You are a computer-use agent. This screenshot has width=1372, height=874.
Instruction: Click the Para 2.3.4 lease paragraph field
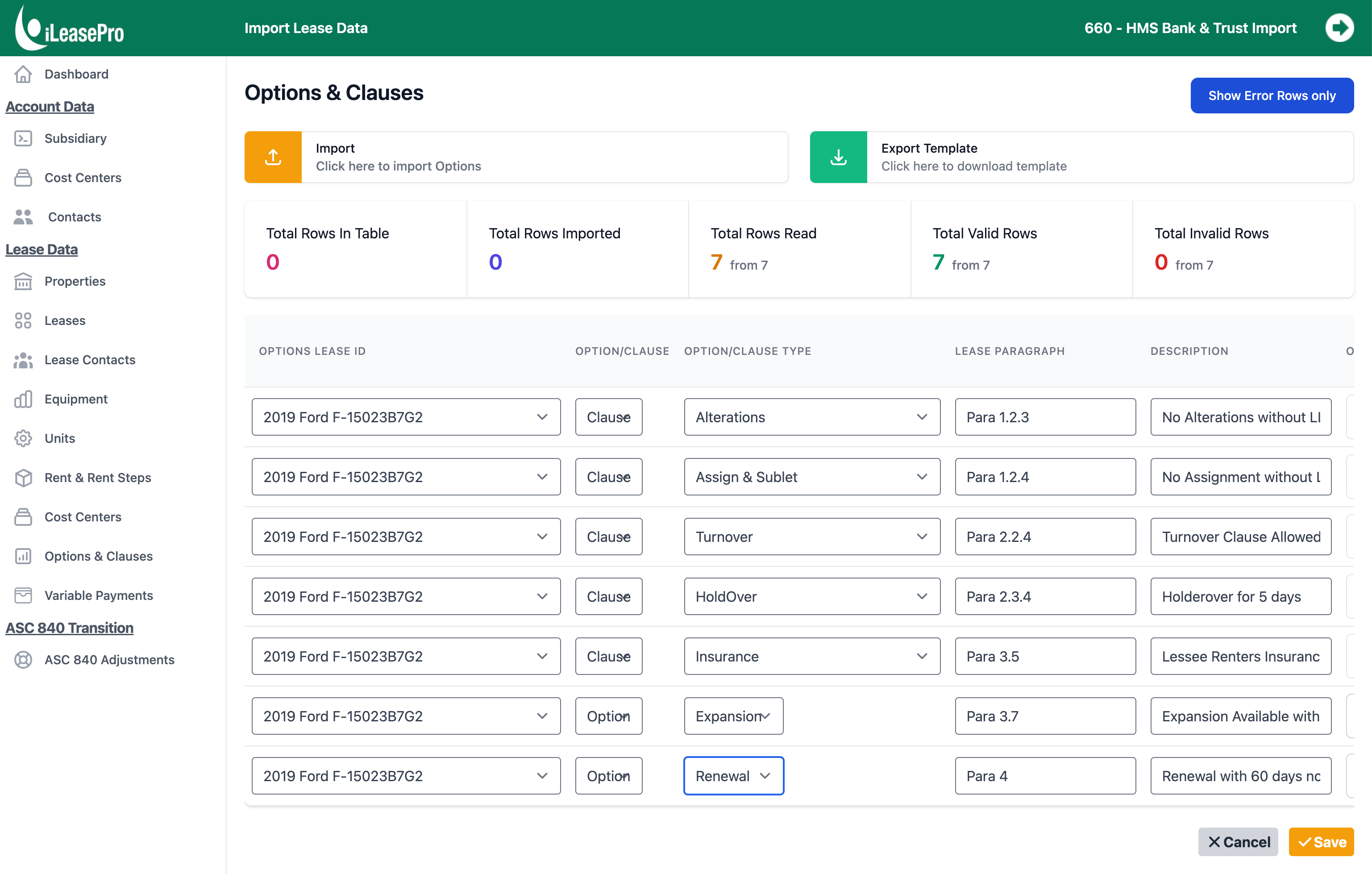tap(1045, 596)
